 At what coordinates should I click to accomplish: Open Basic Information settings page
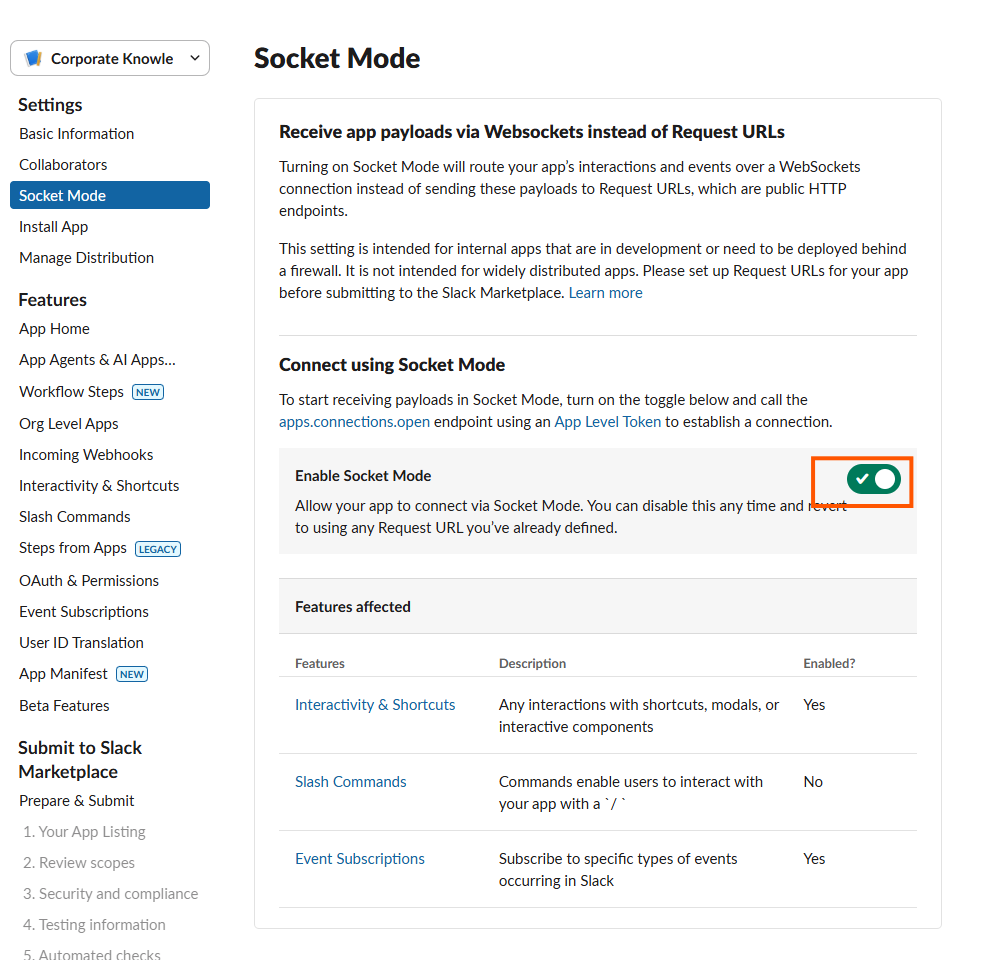point(76,134)
